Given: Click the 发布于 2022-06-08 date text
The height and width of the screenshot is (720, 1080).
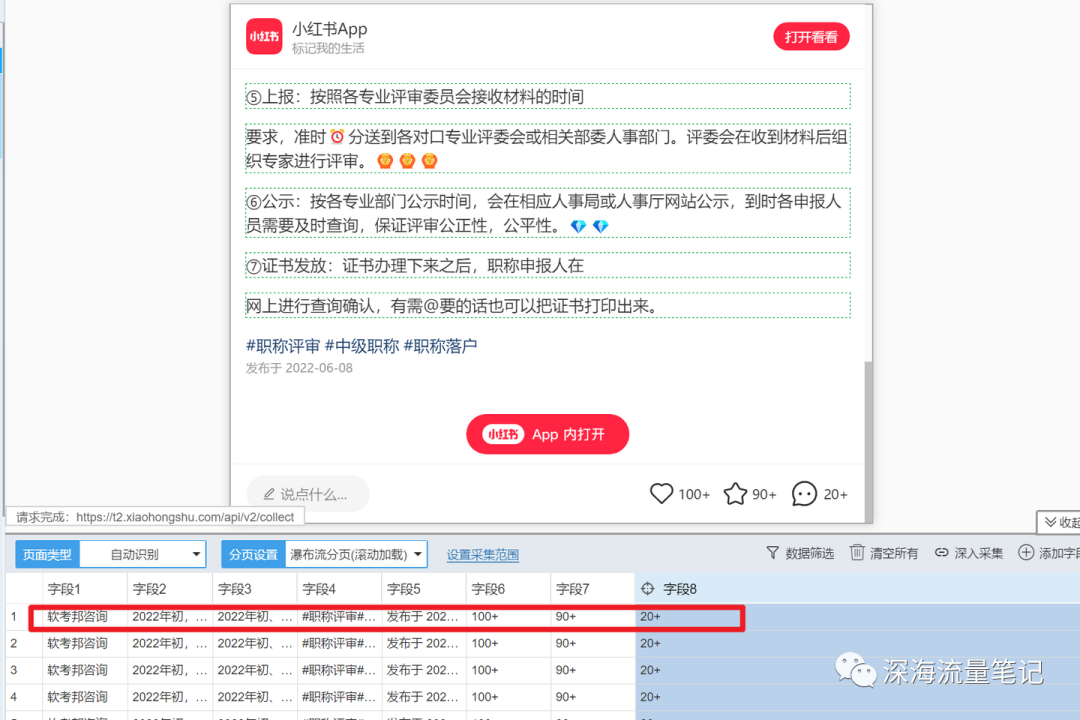Looking at the screenshot, I should (x=299, y=368).
